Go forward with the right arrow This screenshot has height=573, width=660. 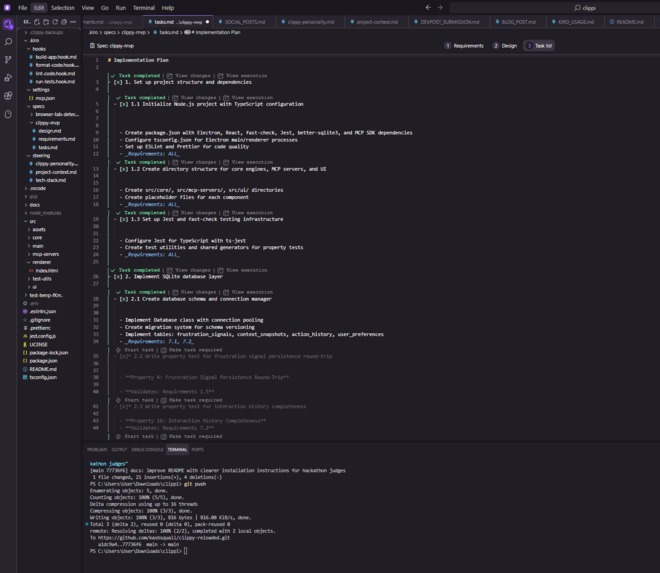(x=440, y=8)
